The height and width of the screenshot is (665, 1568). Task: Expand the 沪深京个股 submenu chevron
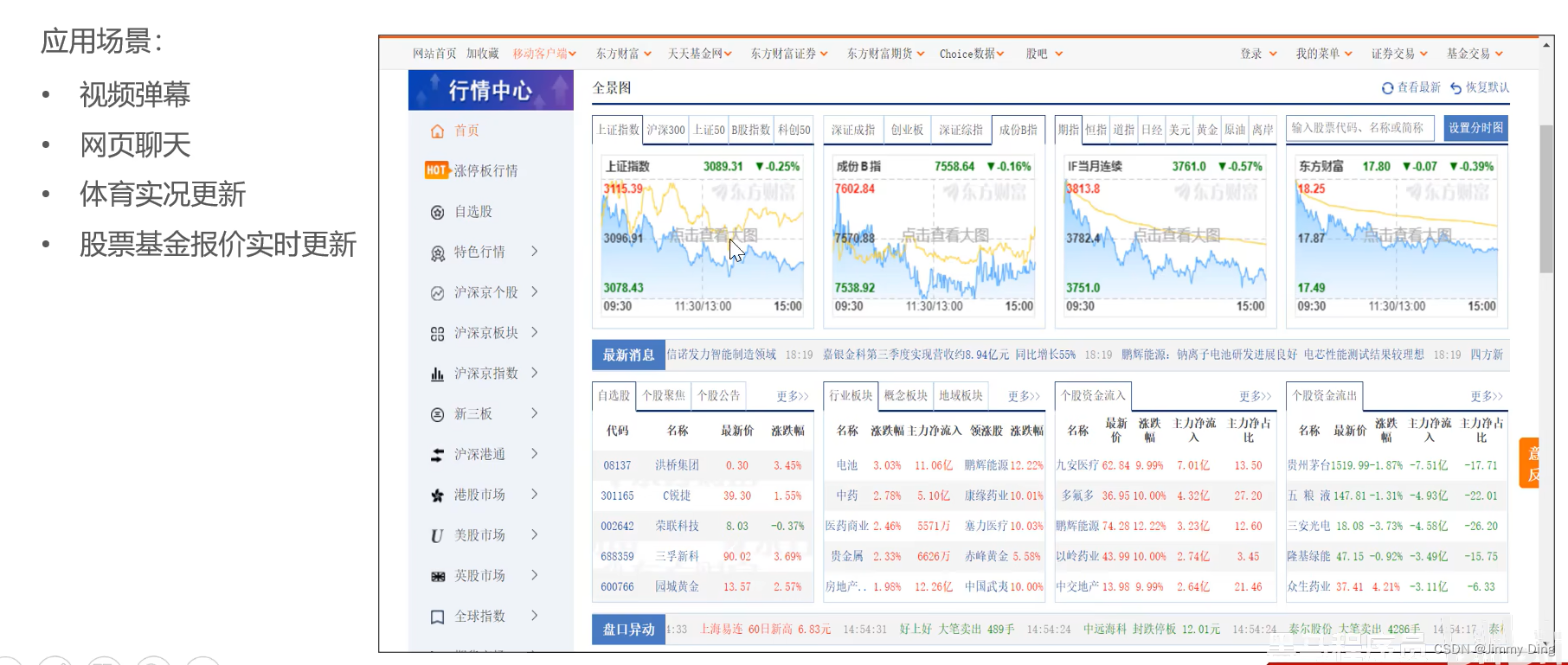pyautogui.click(x=535, y=291)
